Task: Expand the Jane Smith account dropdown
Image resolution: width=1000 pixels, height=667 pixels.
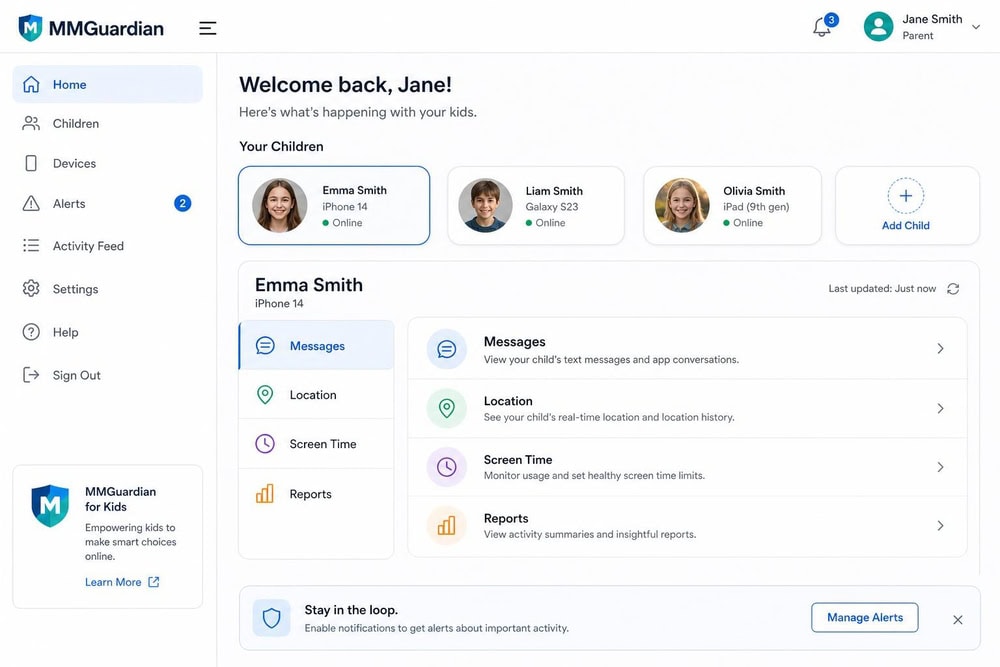Action: click(976, 27)
